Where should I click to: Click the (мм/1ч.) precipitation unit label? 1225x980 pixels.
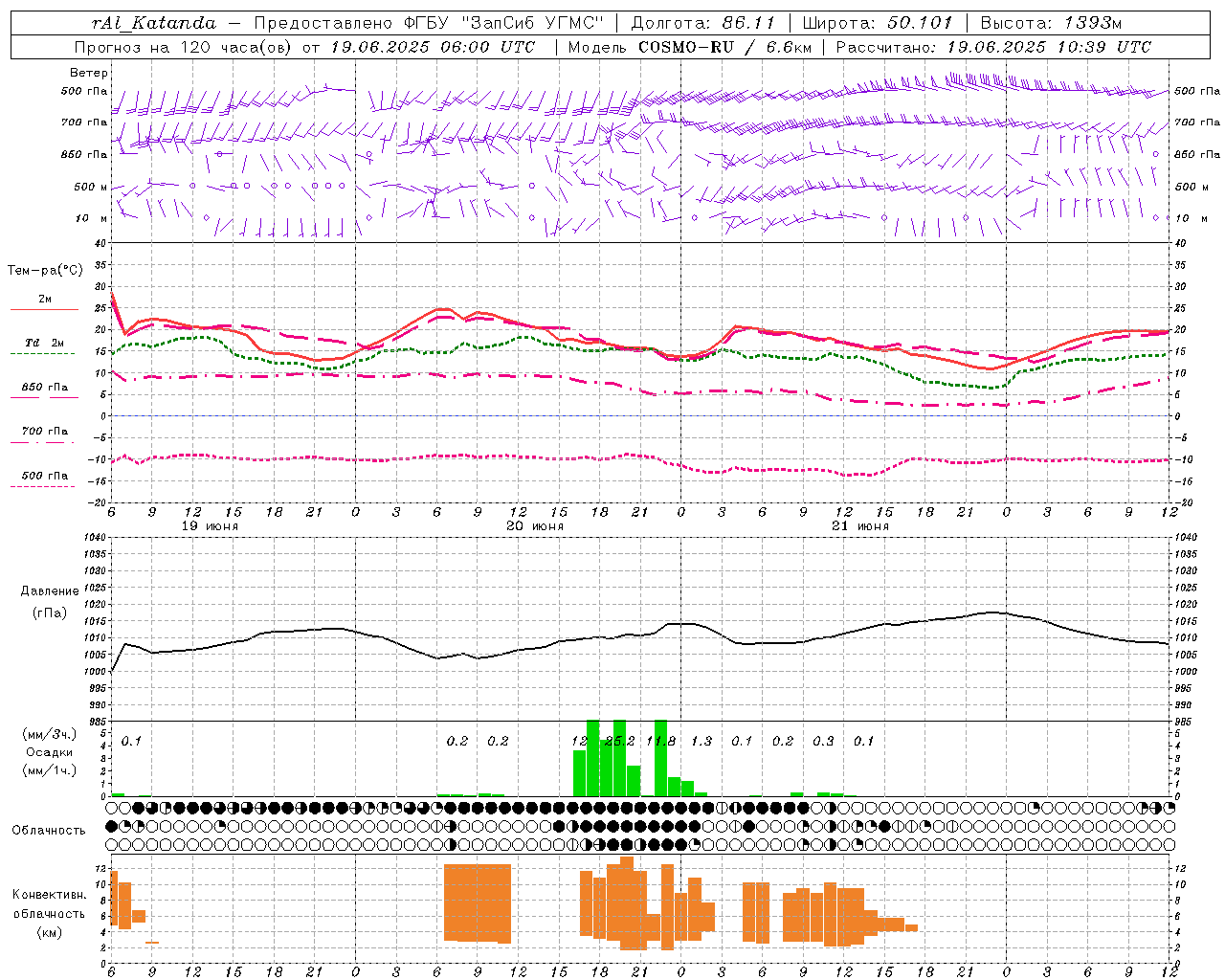point(50,771)
